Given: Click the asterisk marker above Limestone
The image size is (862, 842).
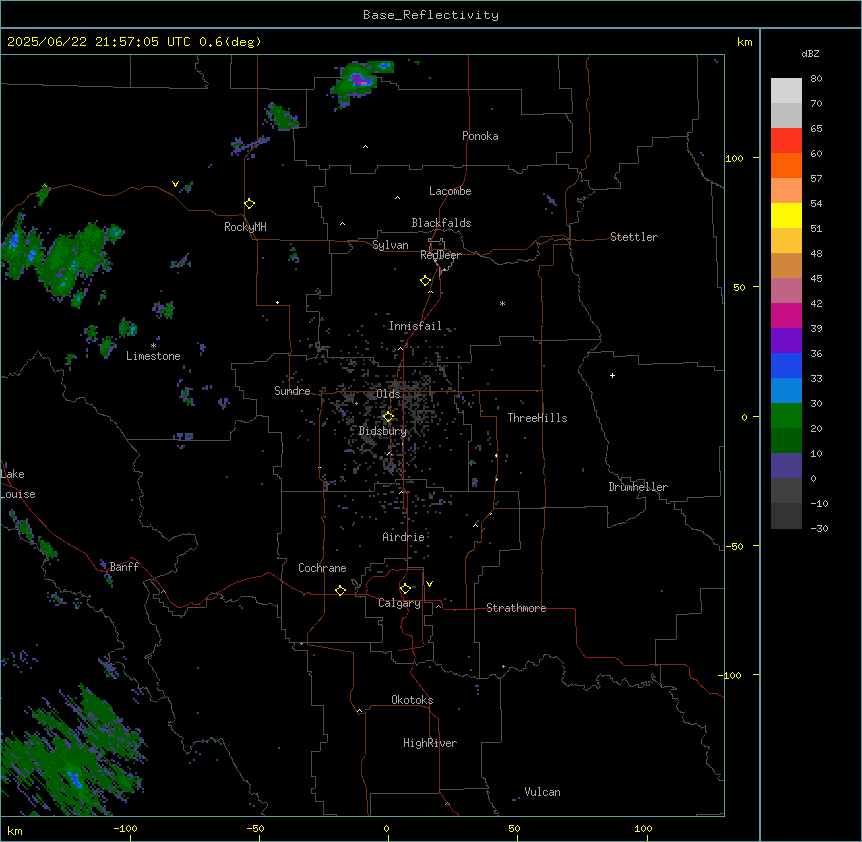Looking at the screenshot, I should 153,346.
